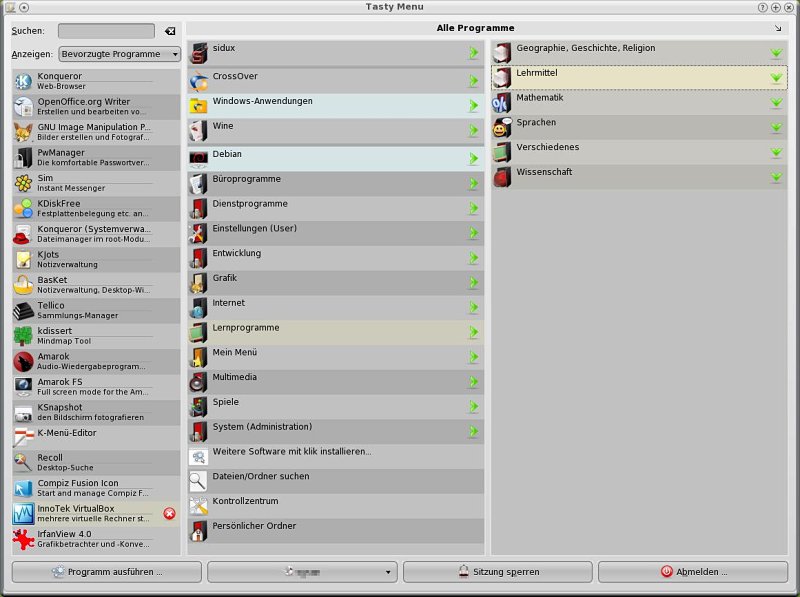The width and height of the screenshot is (800, 597).
Task: Expand Dienstprogramme submenu arrow
Action: 474,208
